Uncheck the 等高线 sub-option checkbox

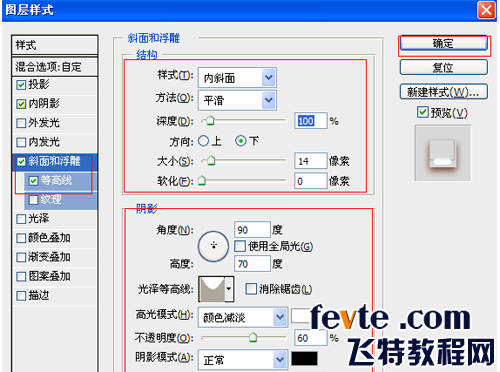33,181
